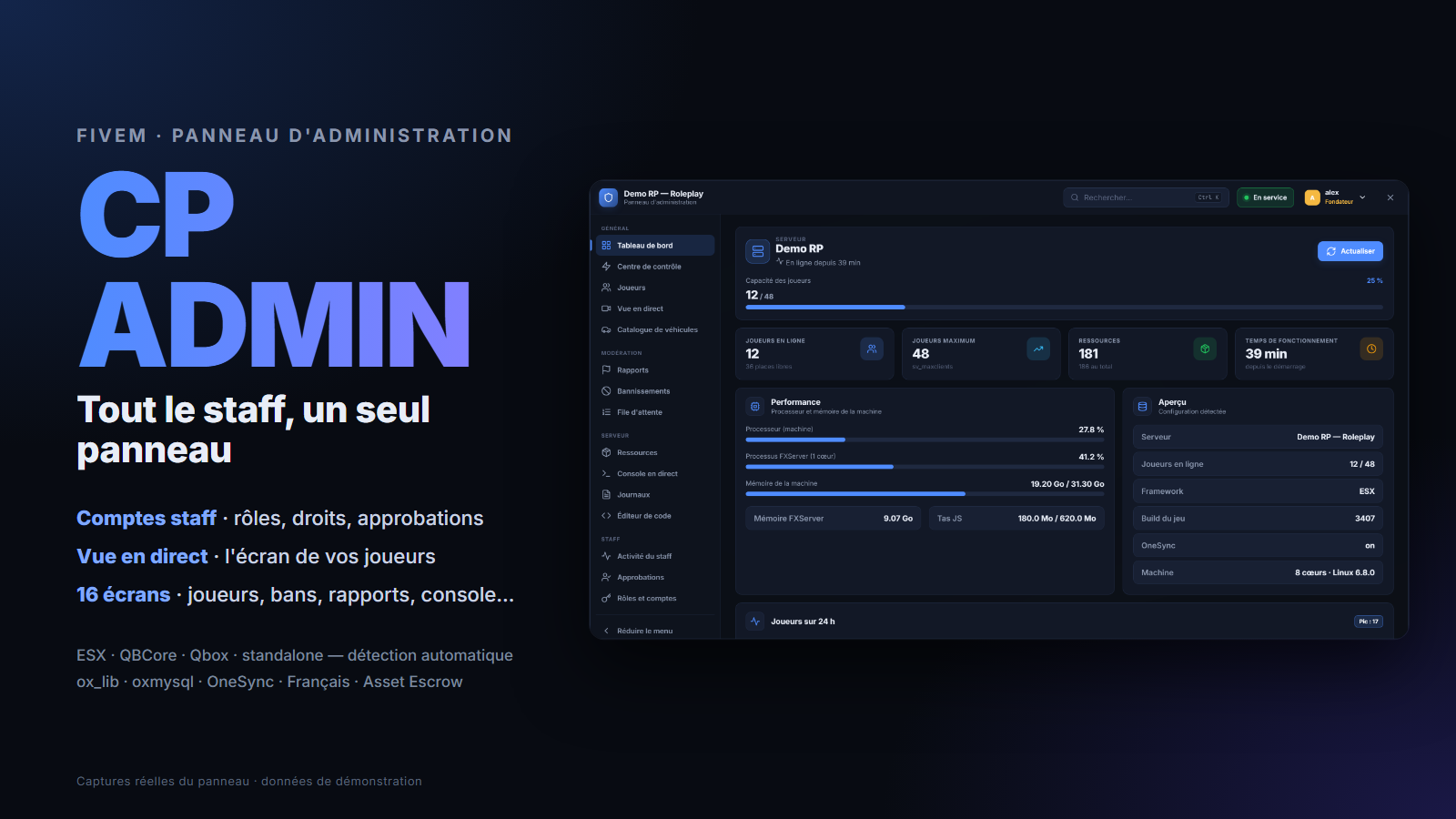The width and height of the screenshot is (1456, 819).
Task: Toggle the En service status
Action: tap(1266, 197)
